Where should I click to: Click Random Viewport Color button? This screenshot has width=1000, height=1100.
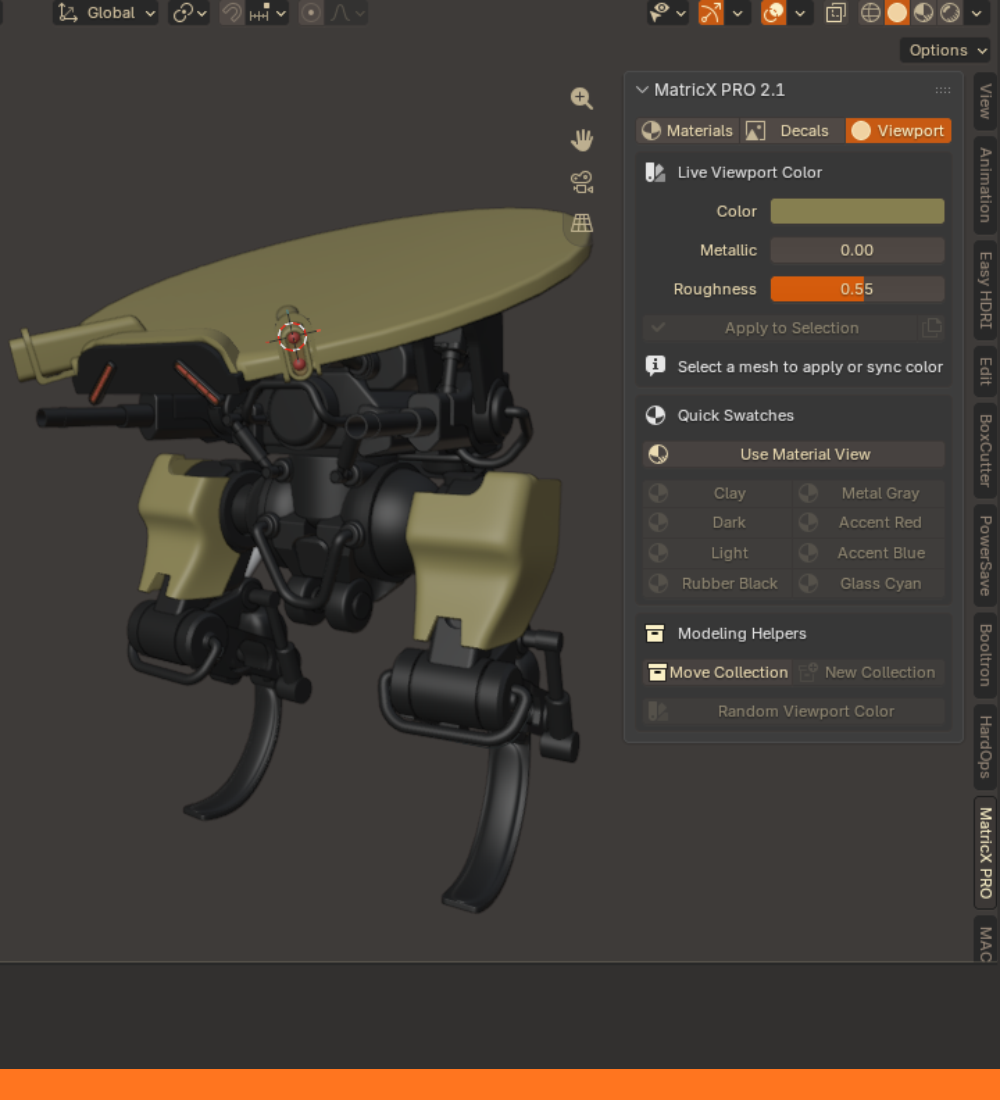pos(794,711)
